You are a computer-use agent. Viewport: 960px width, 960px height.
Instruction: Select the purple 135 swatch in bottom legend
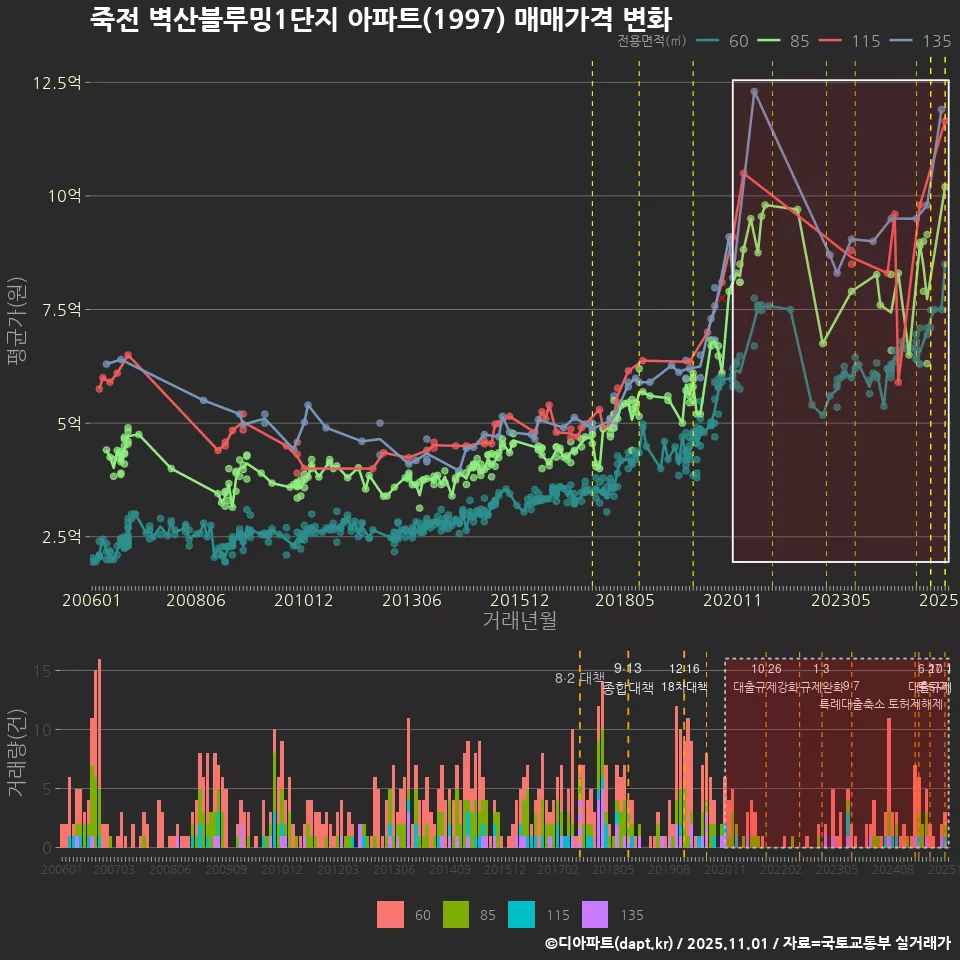[595, 914]
